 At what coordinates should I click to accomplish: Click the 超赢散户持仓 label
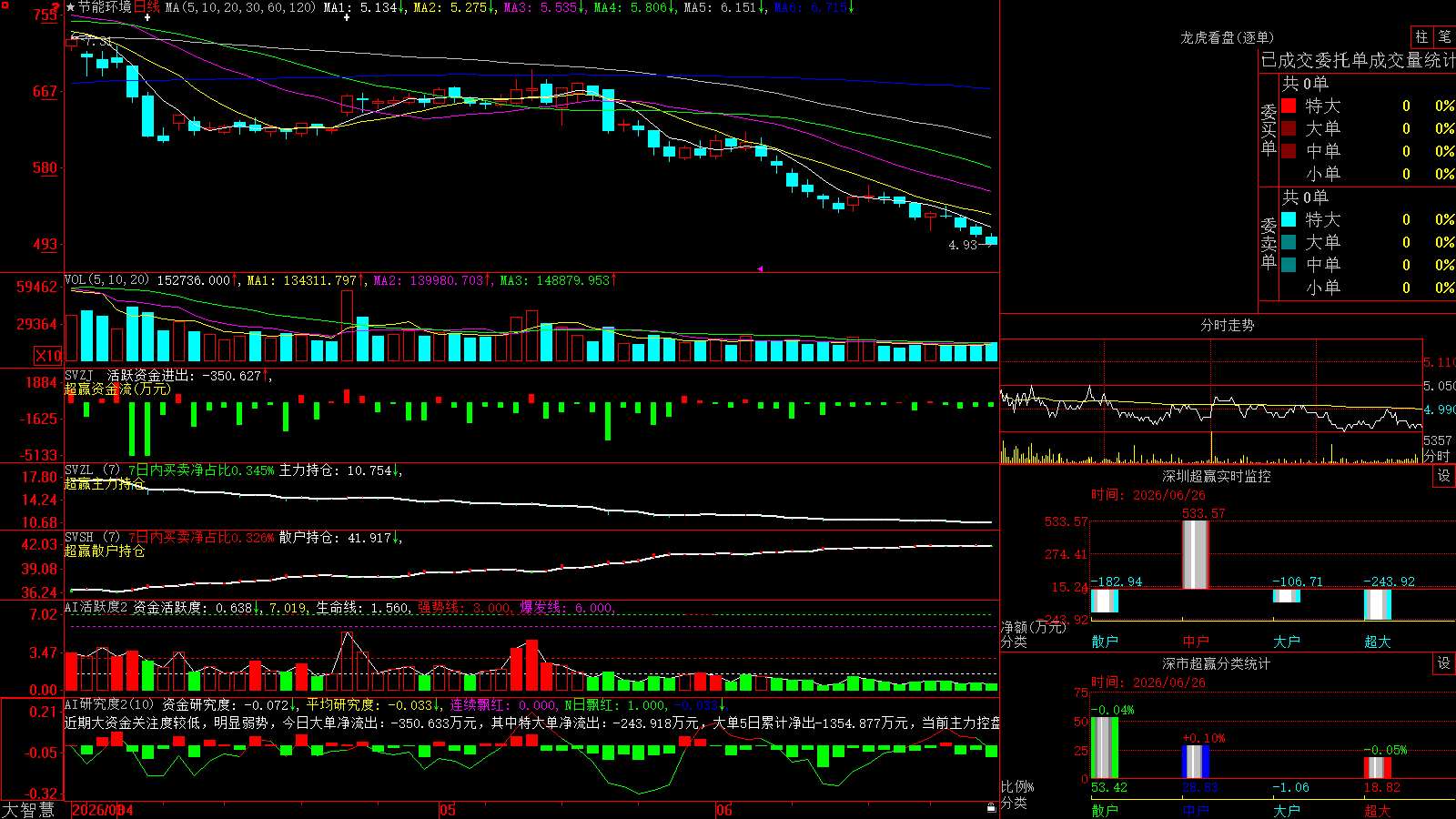[x=105, y=551]
